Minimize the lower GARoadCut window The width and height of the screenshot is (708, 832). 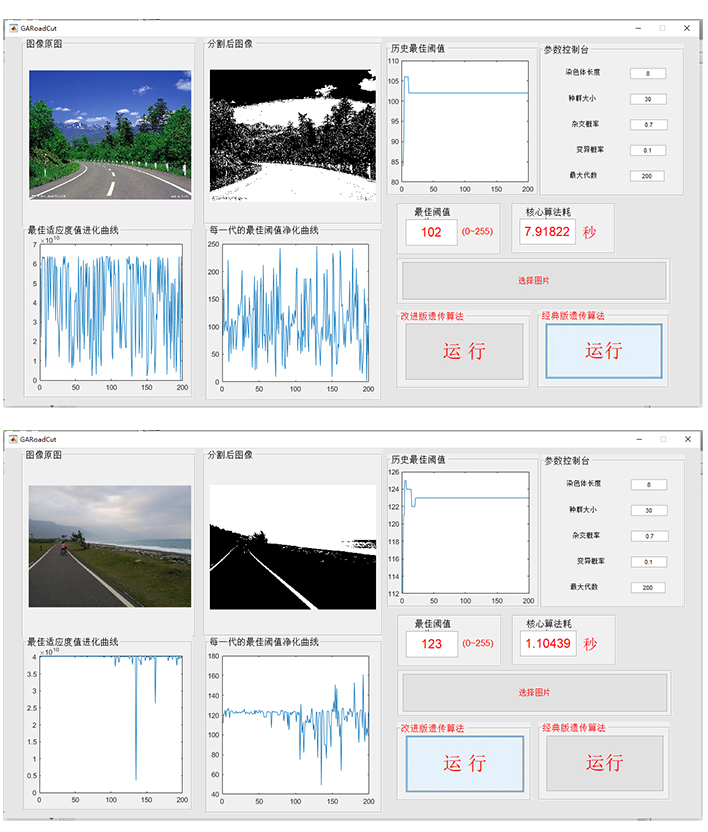click(x=639, y=439)
